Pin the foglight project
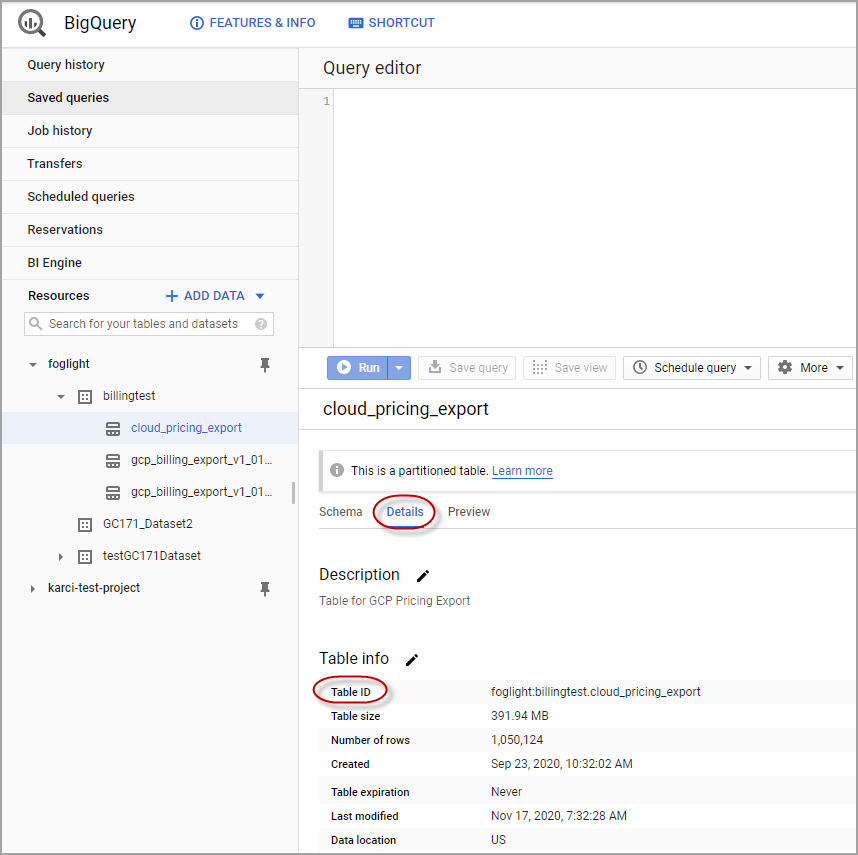Image resolution: width=858 pixels, height=855 pixels. (x=265, y=365)
